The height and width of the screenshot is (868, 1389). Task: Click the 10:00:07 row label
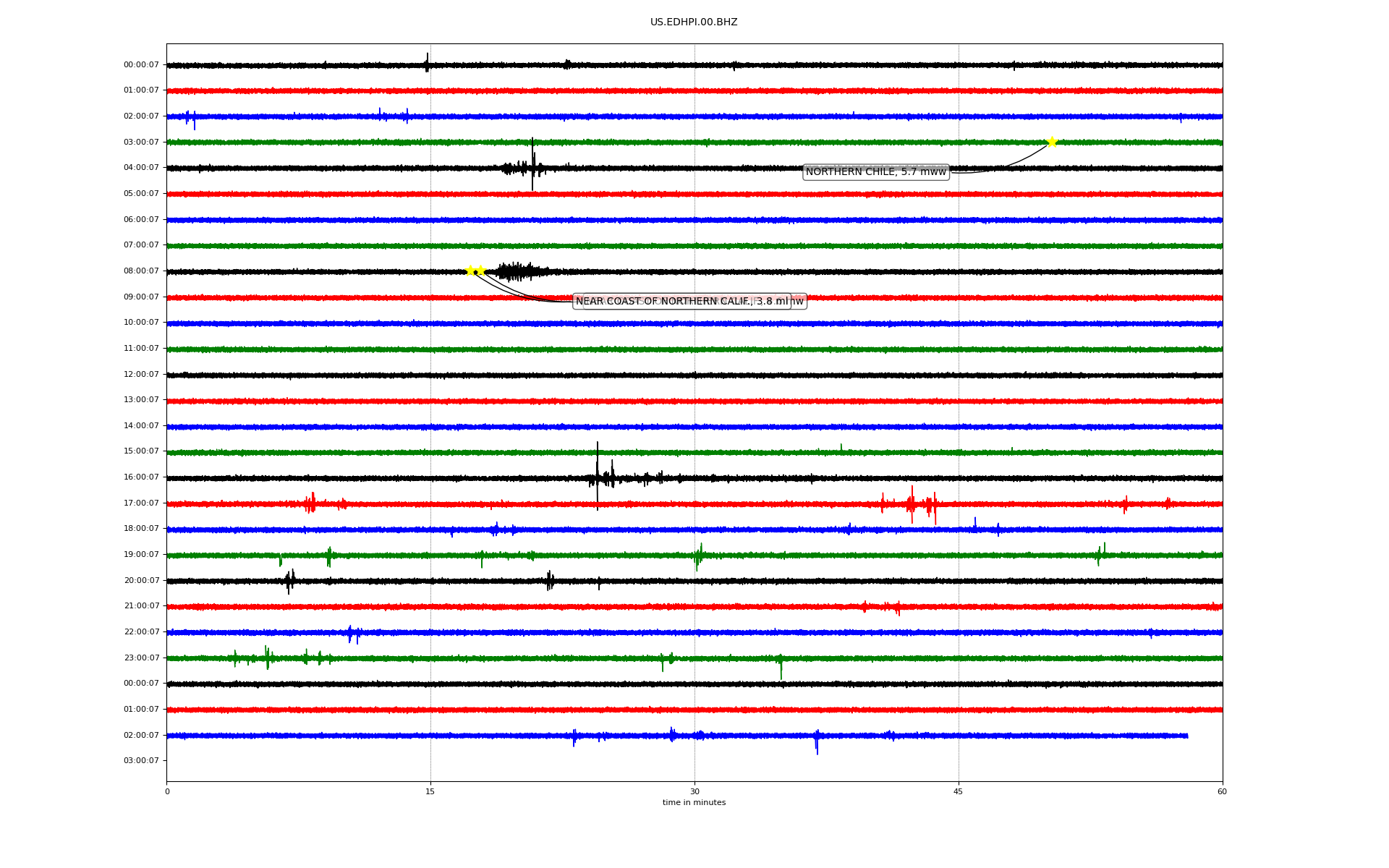pyautogui.click(x=141, y=323)
